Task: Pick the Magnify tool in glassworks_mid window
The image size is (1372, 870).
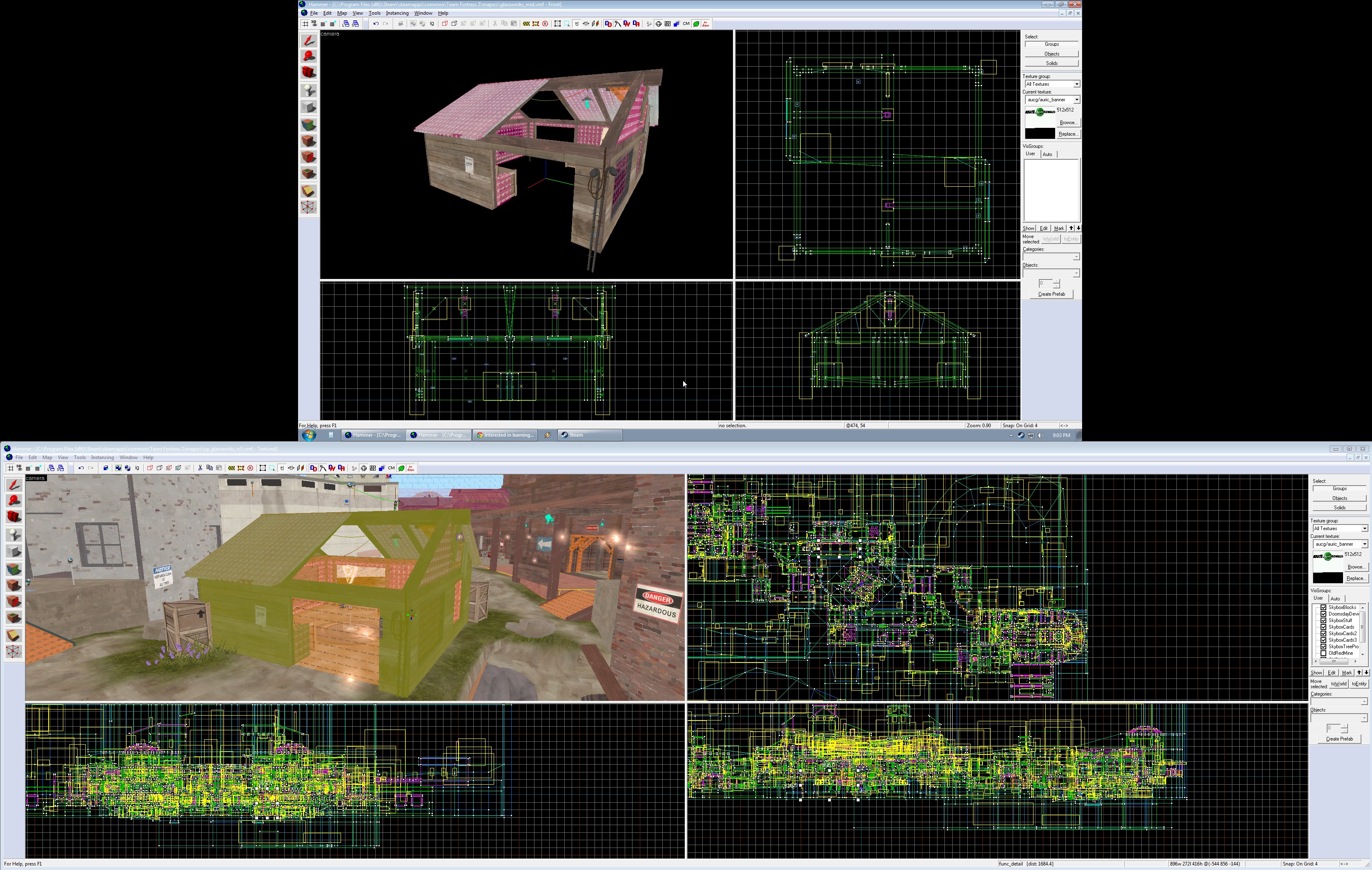Action: pos(309,56)
